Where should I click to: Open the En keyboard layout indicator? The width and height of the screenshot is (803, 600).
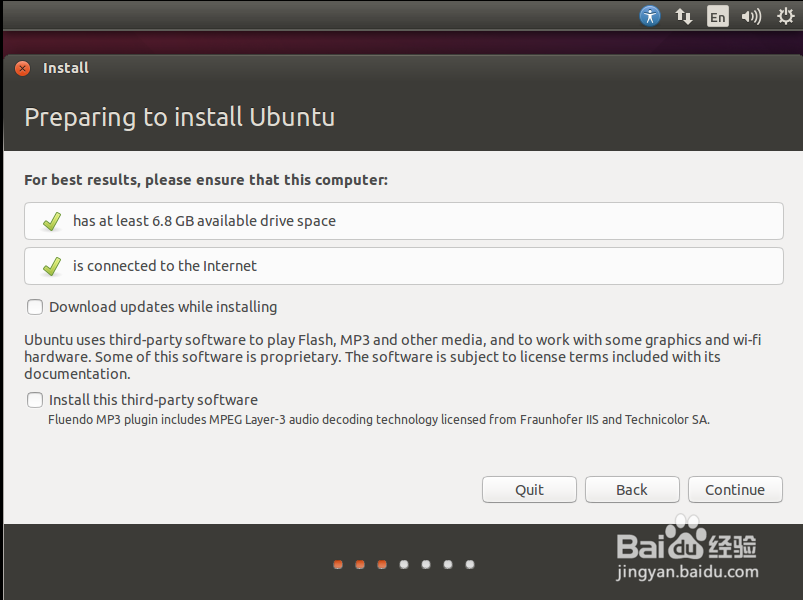tap(717, 16)
